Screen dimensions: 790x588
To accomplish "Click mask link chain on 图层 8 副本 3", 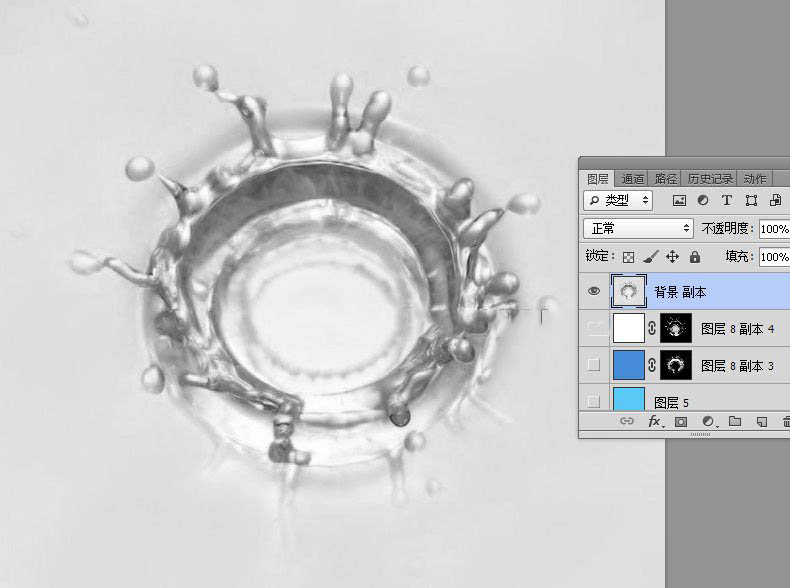I will 651,365.
